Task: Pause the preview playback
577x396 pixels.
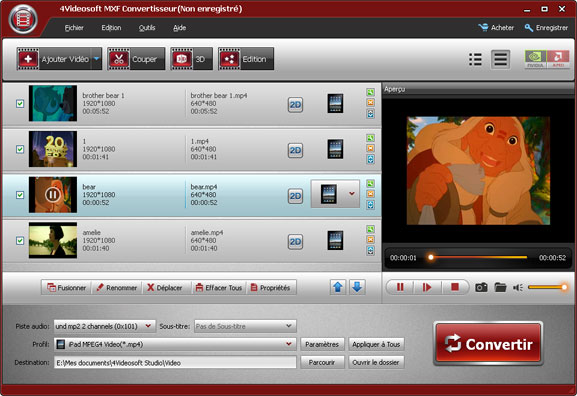Action: 400,287
